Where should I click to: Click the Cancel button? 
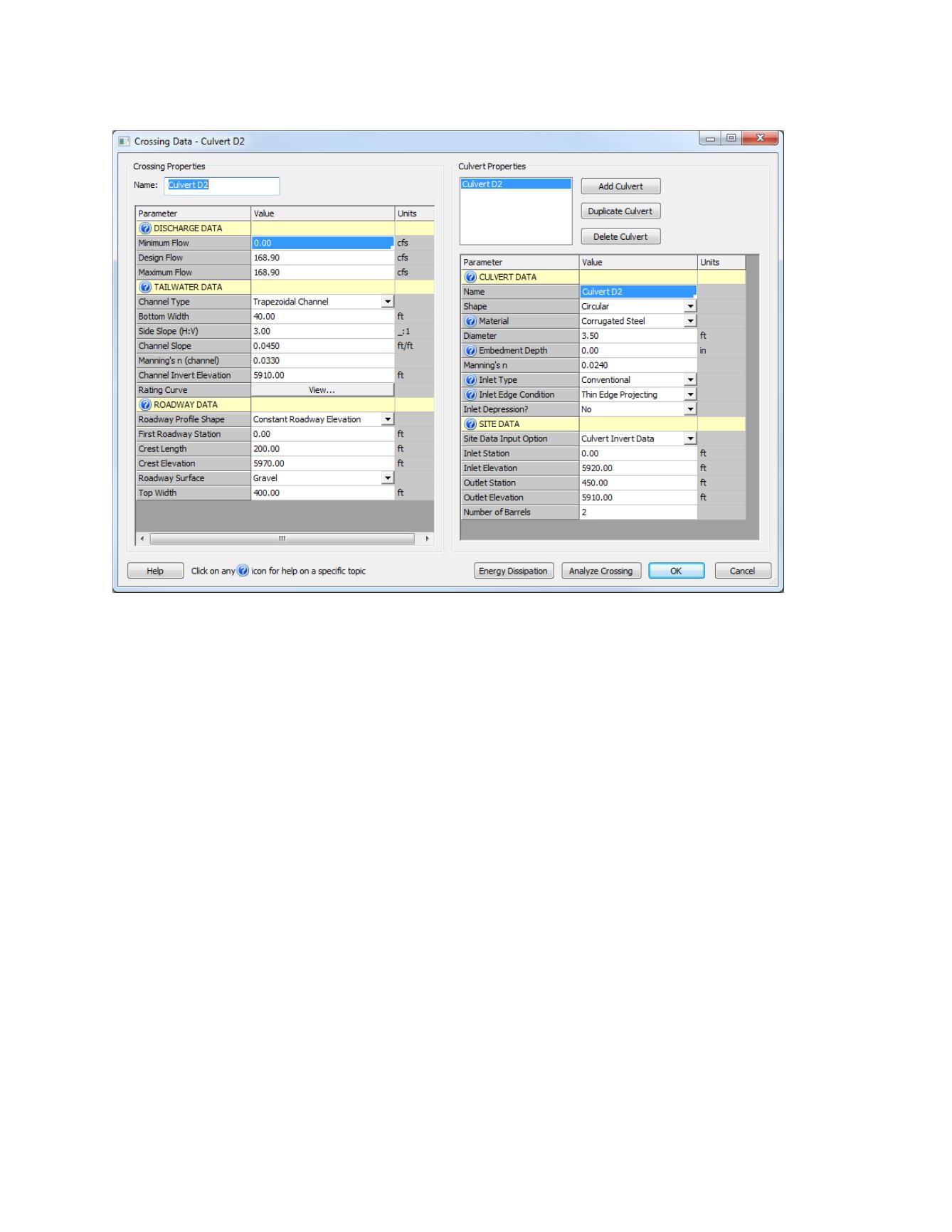click(742, 571)
